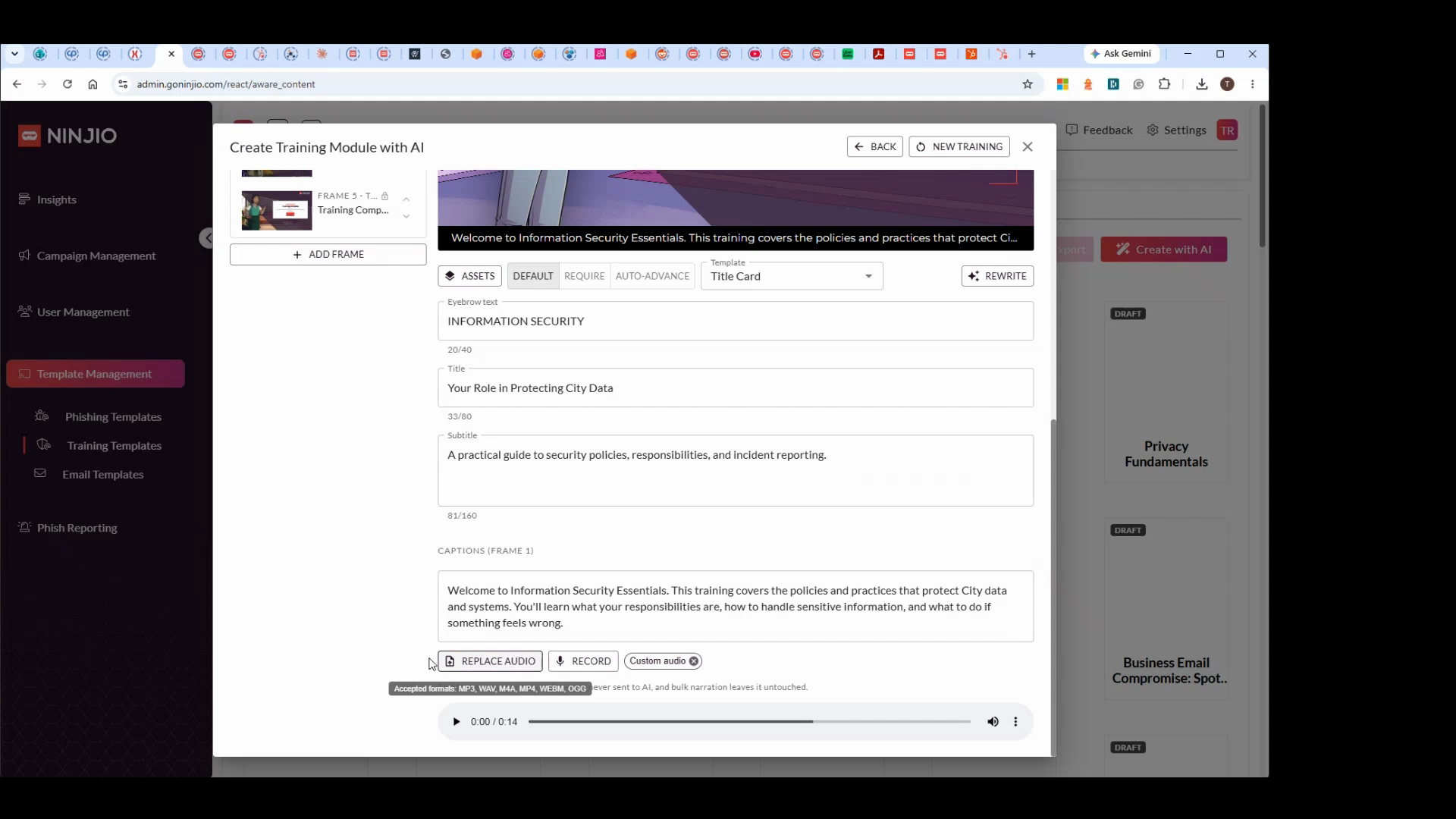
Task: Go to Phishing Templates section
Action: pyautogui.click(x=113, y=417)
